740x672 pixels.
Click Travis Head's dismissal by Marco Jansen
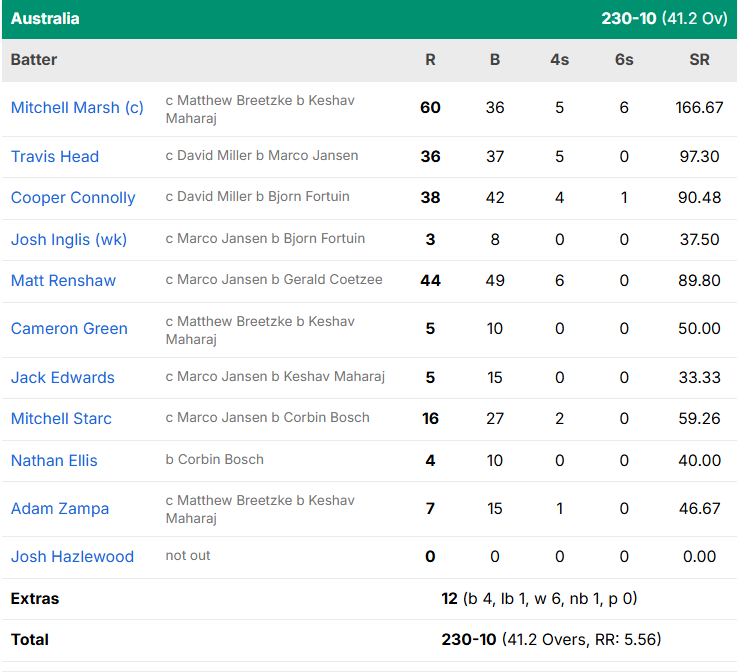[262, 156]
